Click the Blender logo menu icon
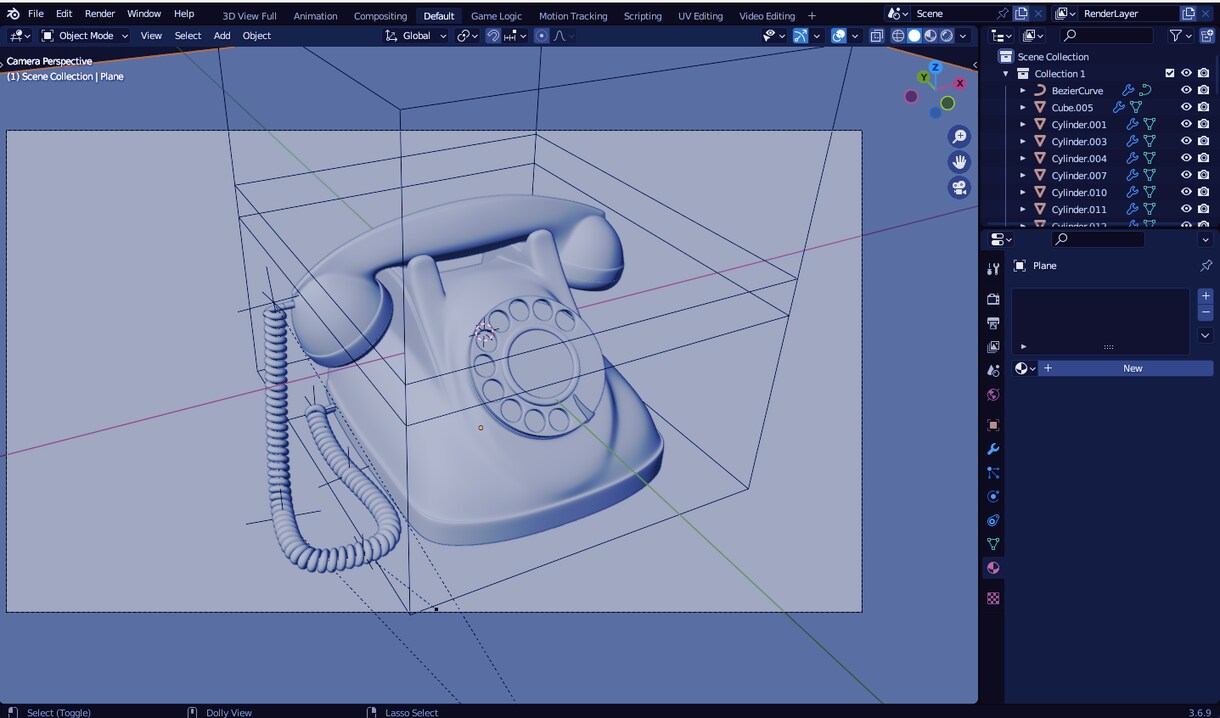Viewport: 1220px width, 718px height. click(x=13, y=14)
